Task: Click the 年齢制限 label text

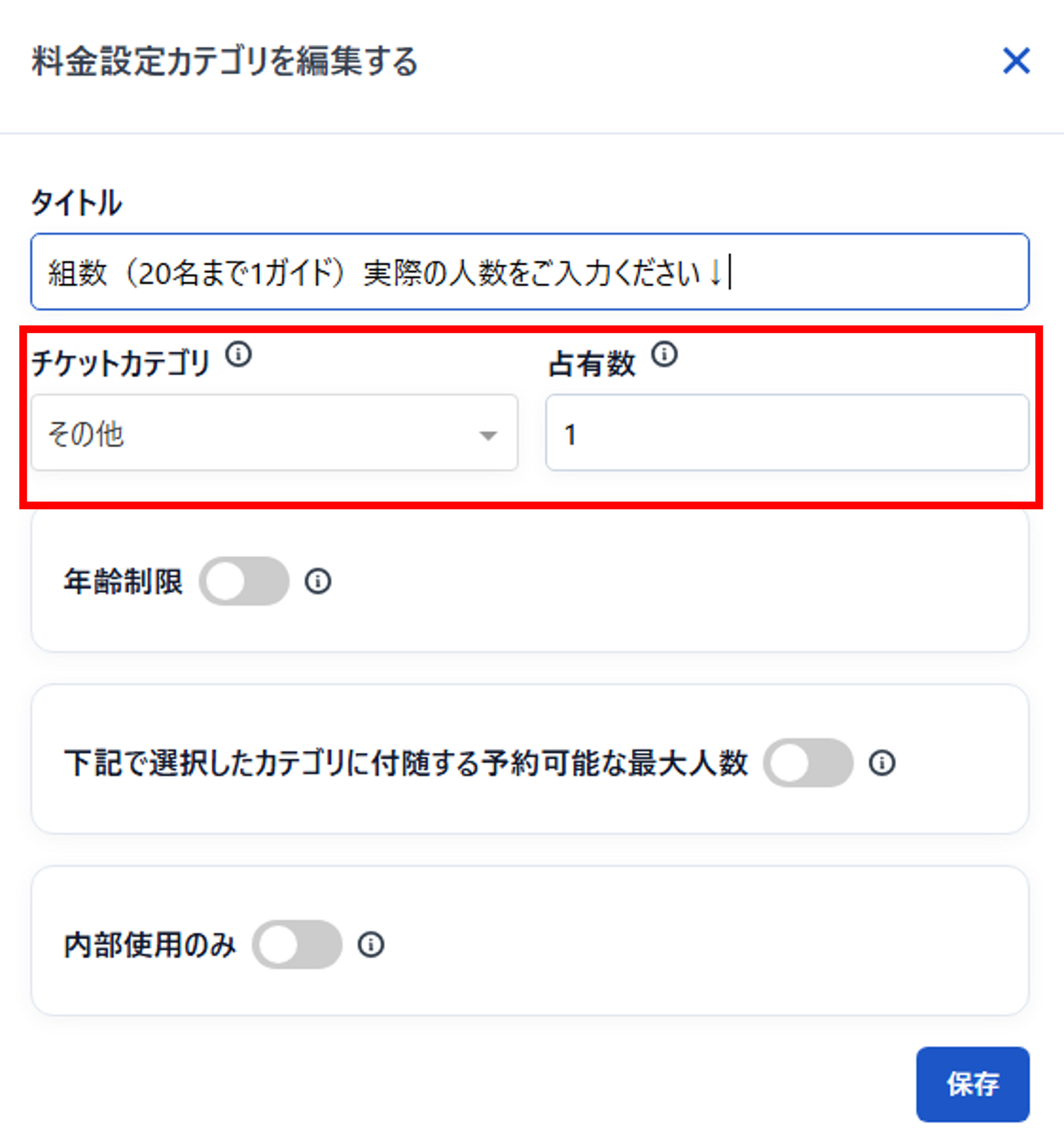Action: (x=123, y=582)
